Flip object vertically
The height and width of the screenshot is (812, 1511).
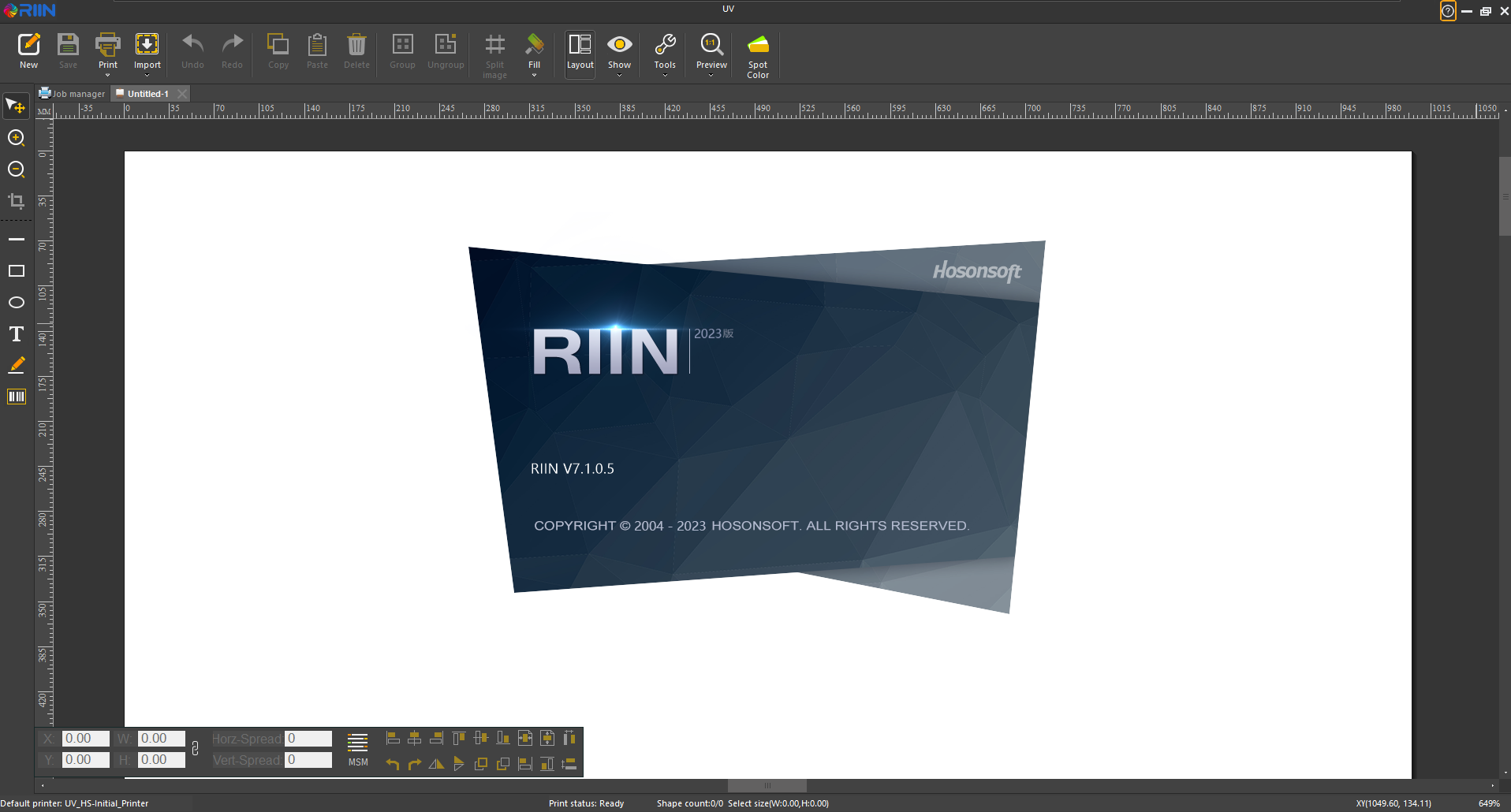tap(458, 764)
